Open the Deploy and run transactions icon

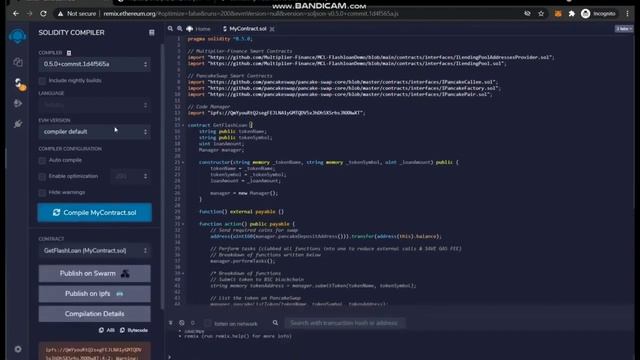coord(18,103)
